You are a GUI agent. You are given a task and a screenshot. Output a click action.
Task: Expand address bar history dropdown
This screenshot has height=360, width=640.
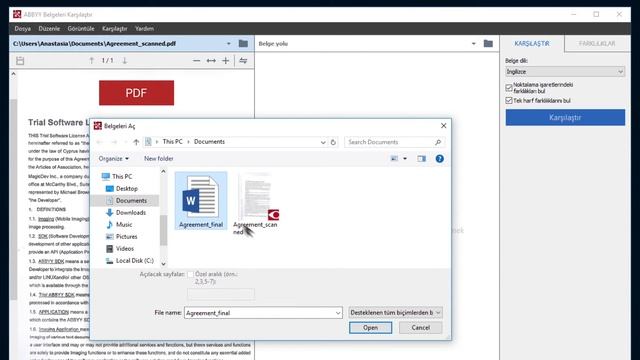coord(323,142)
